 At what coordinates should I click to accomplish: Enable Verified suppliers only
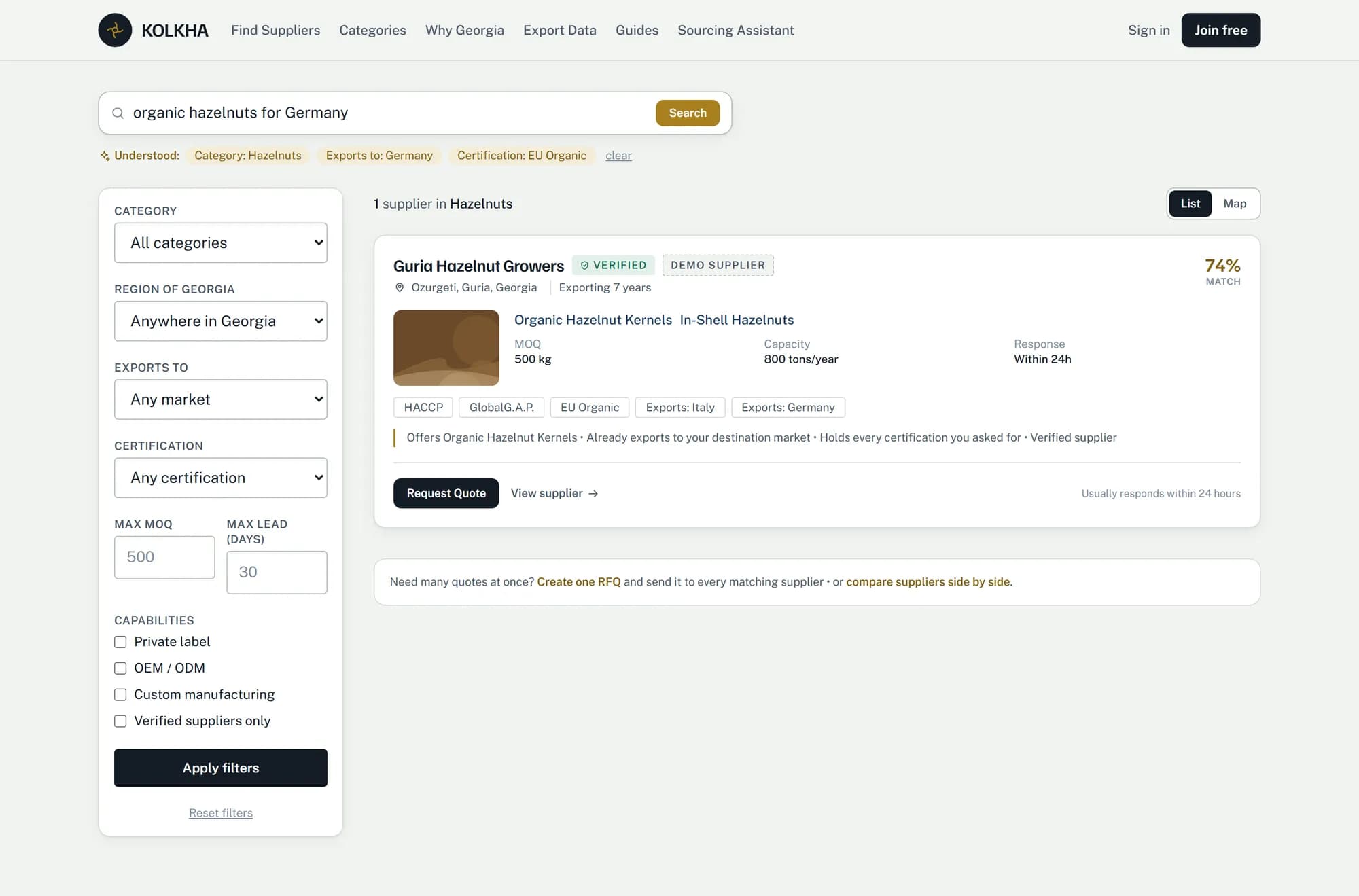pyautogui.click(x=120, y=721)
